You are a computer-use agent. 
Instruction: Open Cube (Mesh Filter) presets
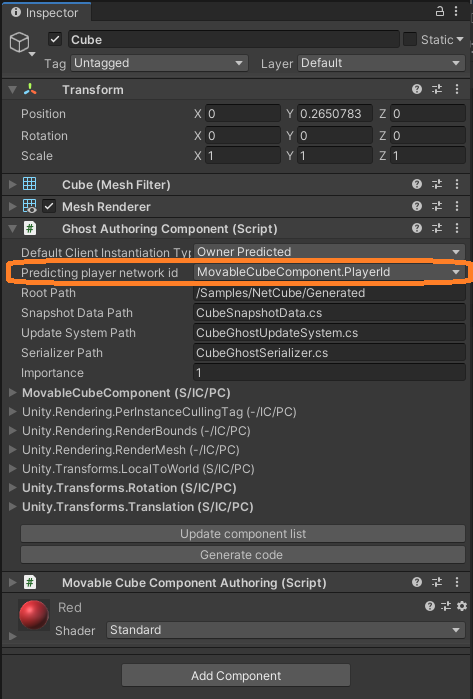click(x=437, y=184)
